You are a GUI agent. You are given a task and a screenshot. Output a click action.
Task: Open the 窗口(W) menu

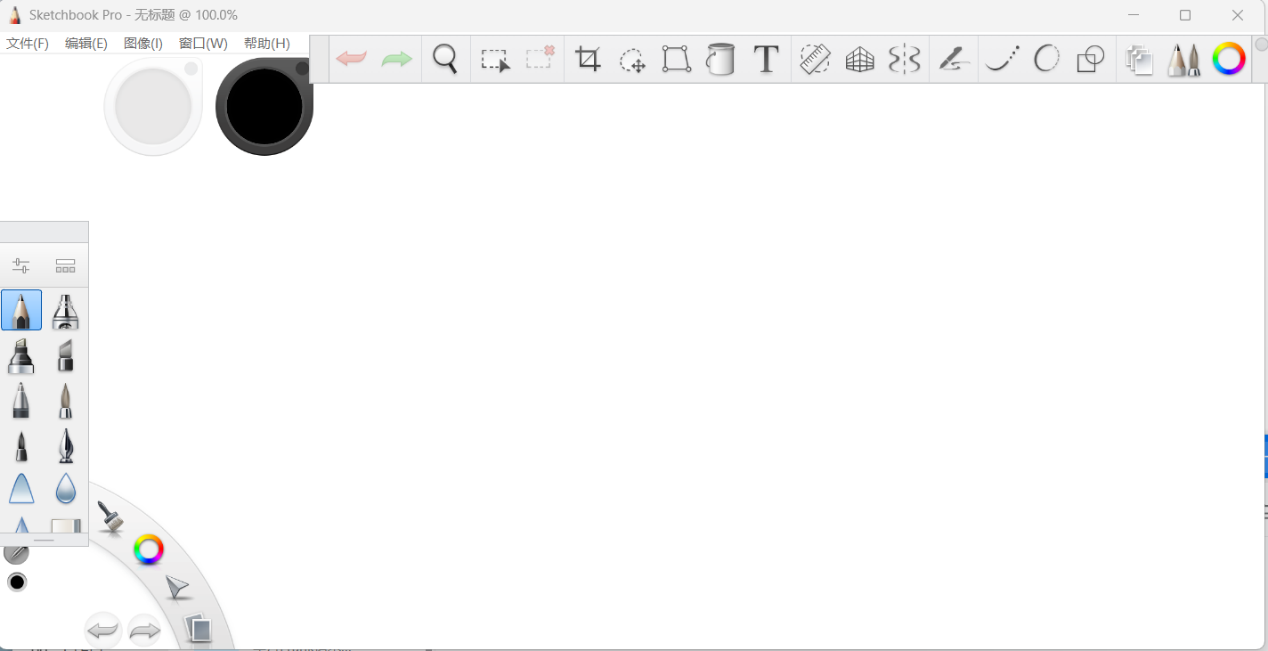click(x=203, y=44)
